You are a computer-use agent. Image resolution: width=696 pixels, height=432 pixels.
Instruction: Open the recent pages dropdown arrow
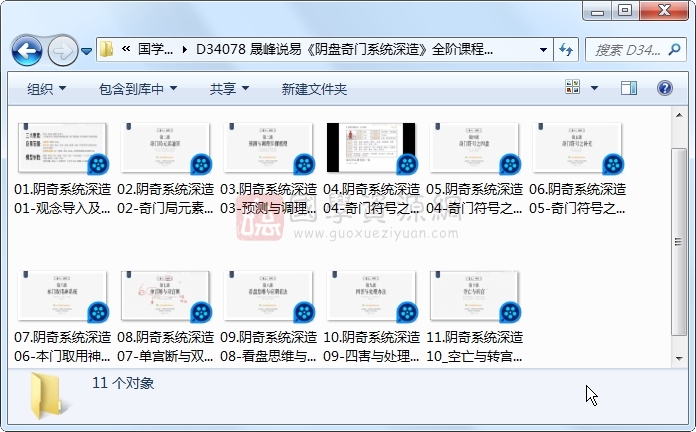point(87,52)
